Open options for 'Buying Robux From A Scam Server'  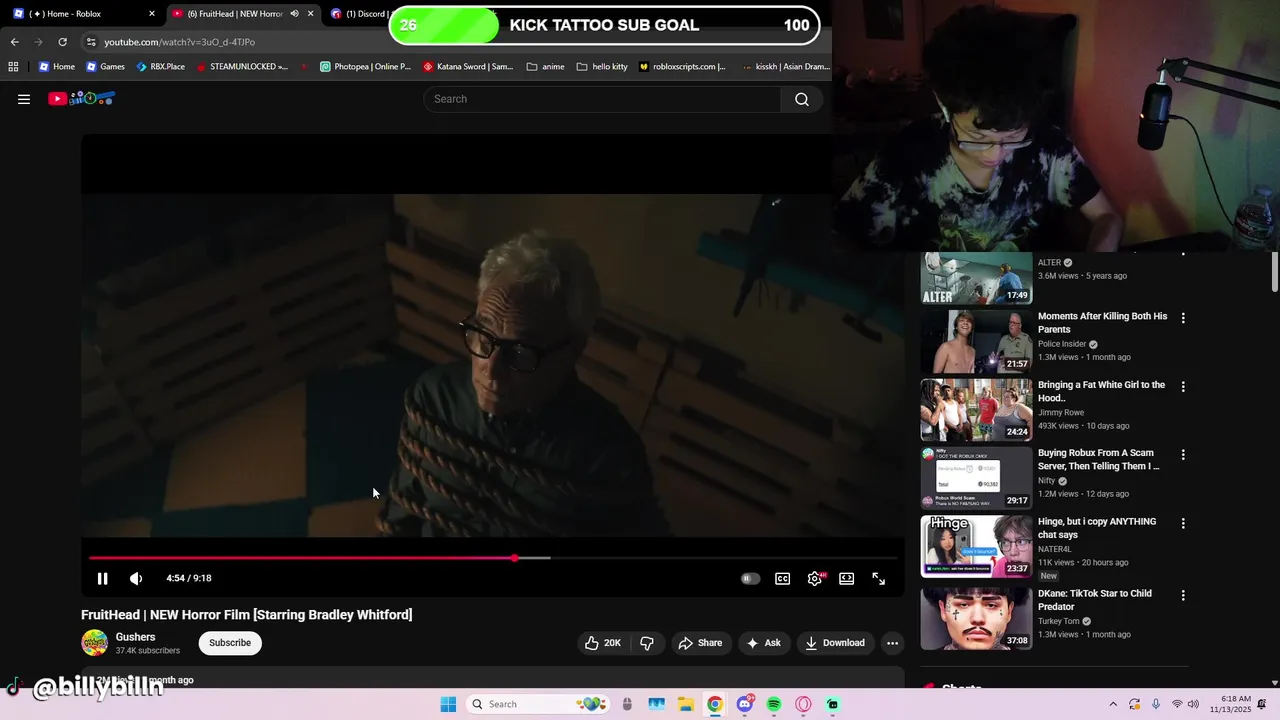click(1183, 454)
